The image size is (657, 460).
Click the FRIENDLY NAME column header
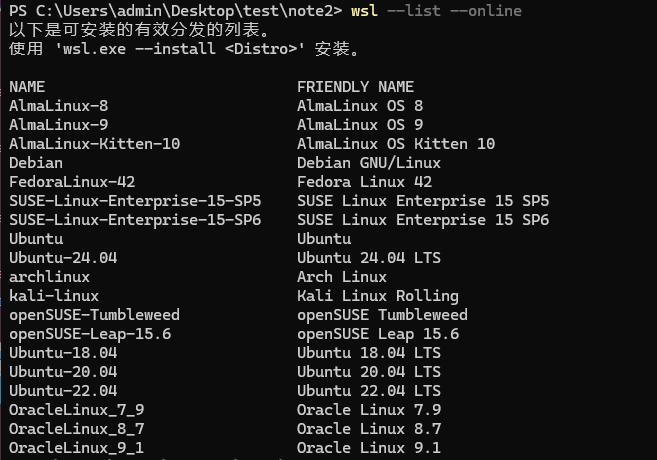[x=355, y=87]
